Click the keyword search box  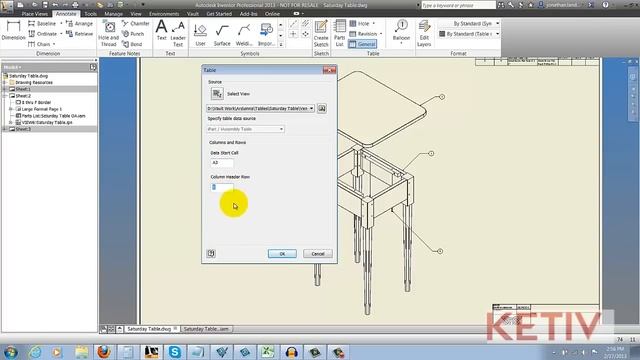point(458,5)
